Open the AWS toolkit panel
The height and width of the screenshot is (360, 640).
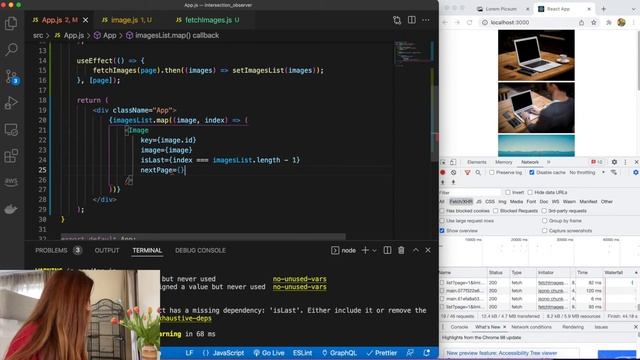[11, 182]
